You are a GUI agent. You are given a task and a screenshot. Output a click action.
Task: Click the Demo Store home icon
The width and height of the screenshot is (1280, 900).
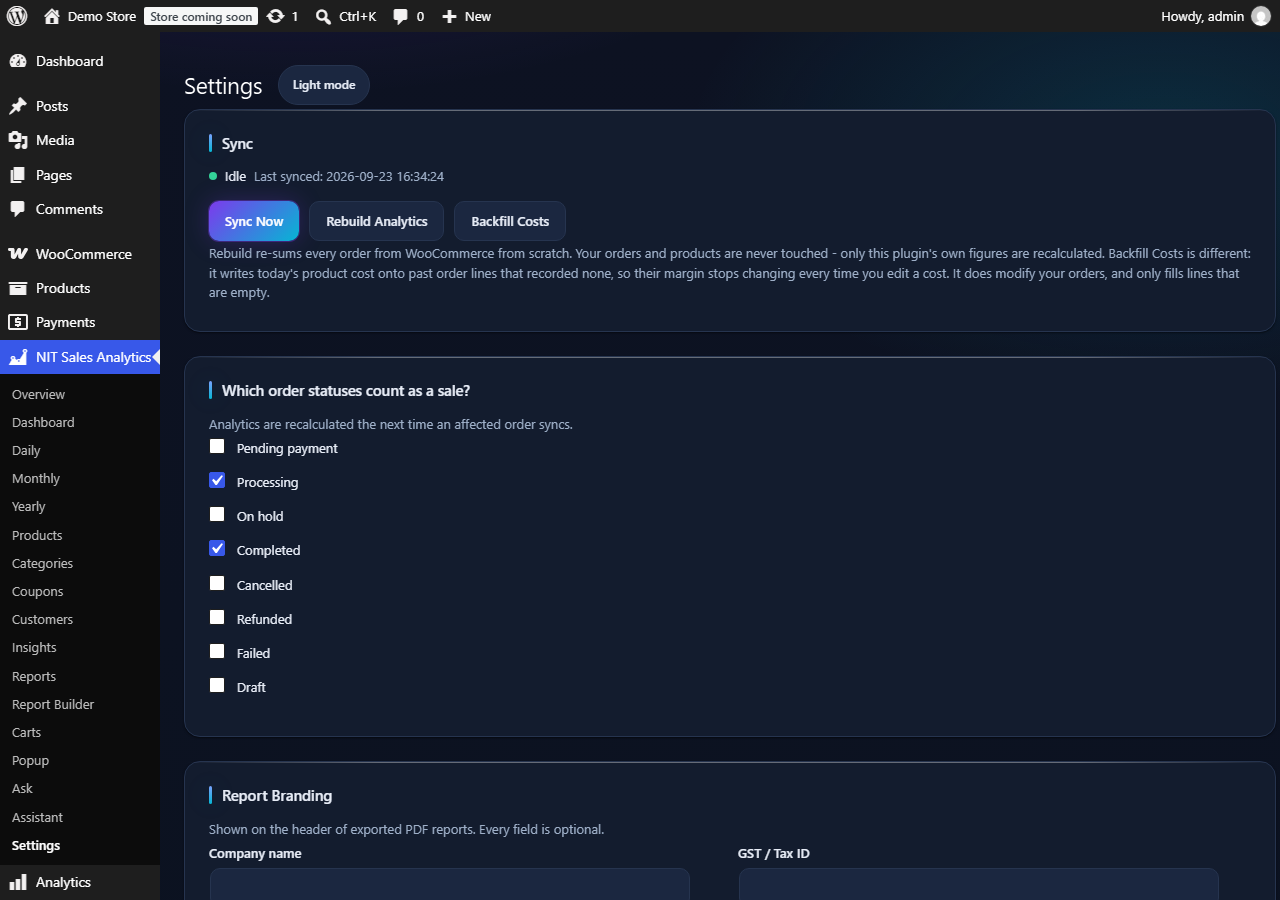[x=52, y=16]
